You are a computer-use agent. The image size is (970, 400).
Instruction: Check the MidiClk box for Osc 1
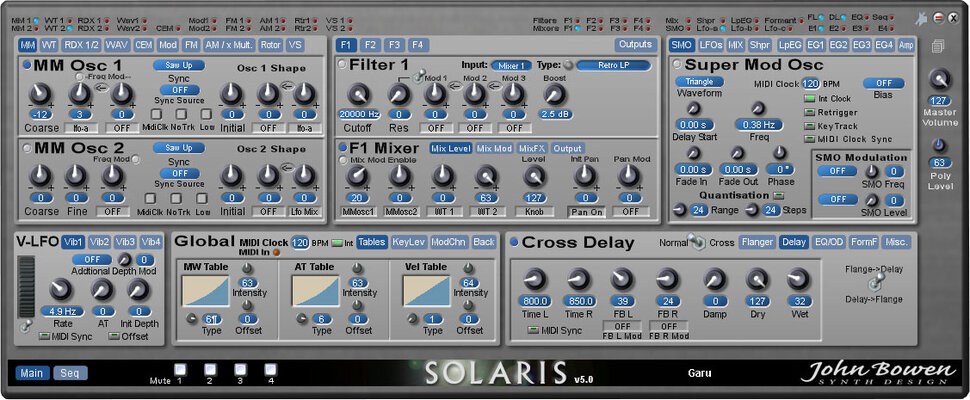(157, 114)
